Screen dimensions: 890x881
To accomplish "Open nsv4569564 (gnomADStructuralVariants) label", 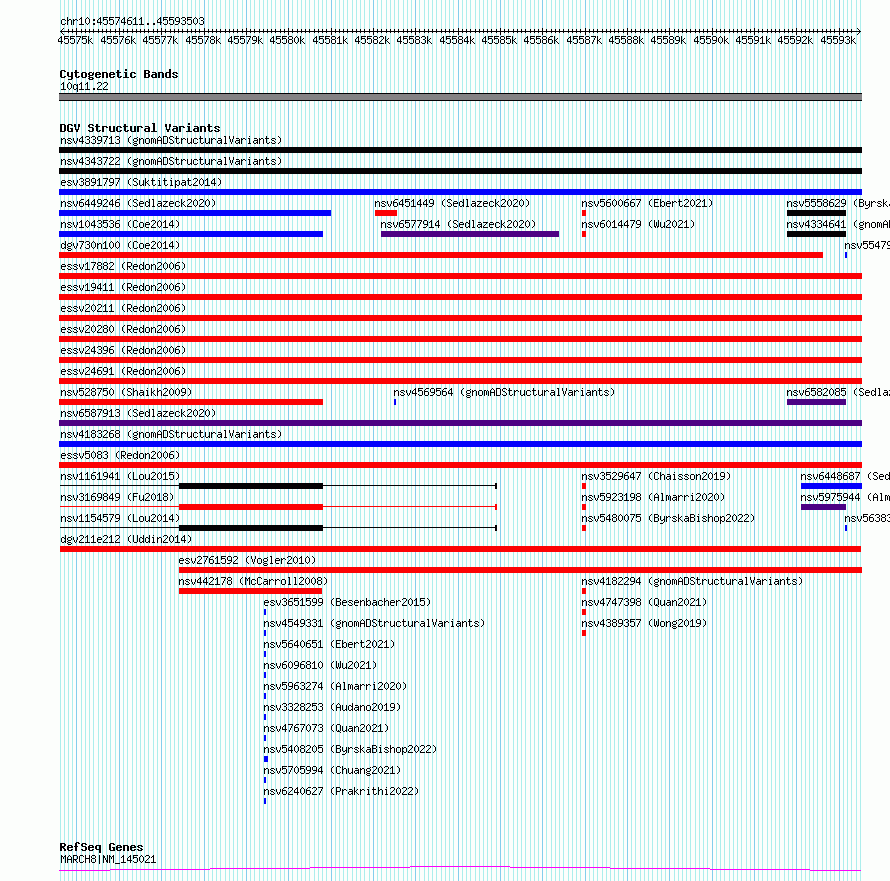I will pyautogui.click(x=504, y=392).
